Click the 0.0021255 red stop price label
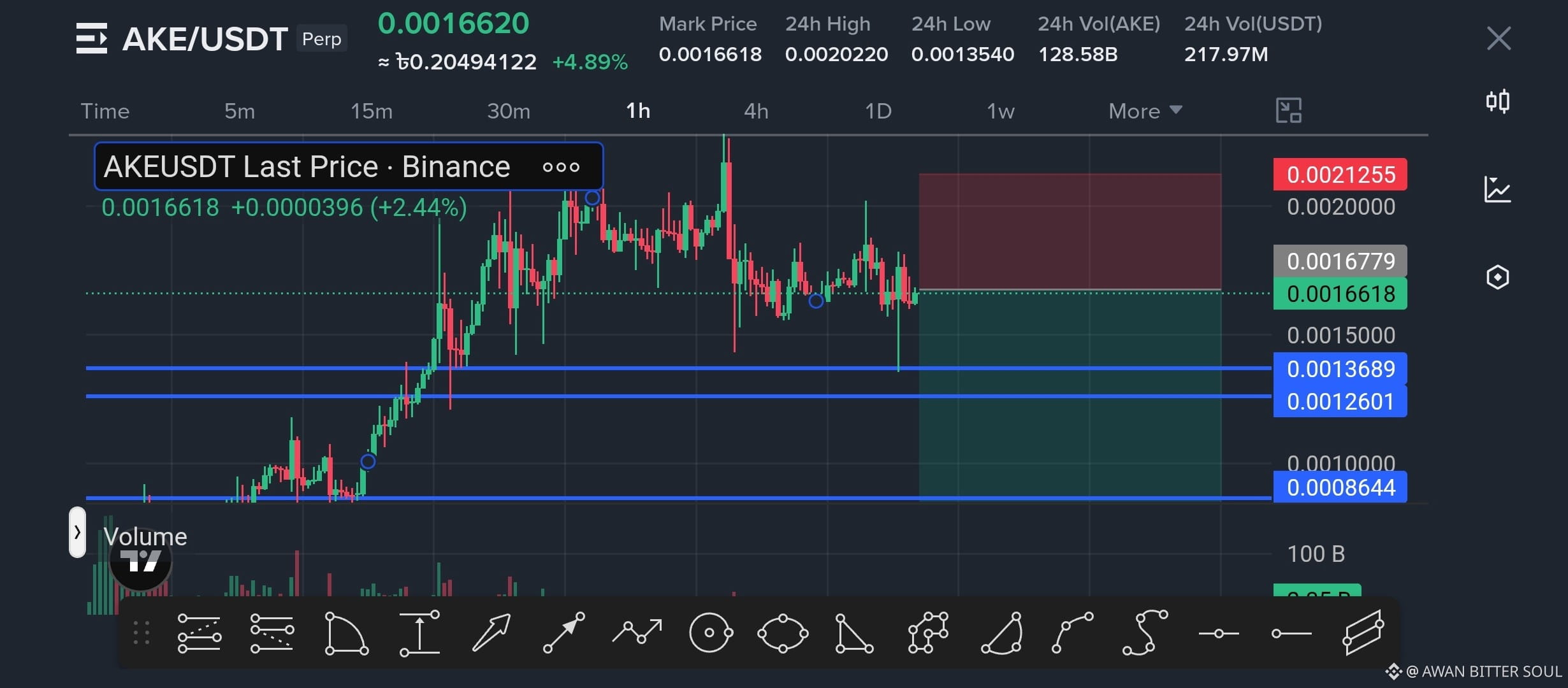Image resolution: width=1568 pixels, height=688 pixels. 1340,175
